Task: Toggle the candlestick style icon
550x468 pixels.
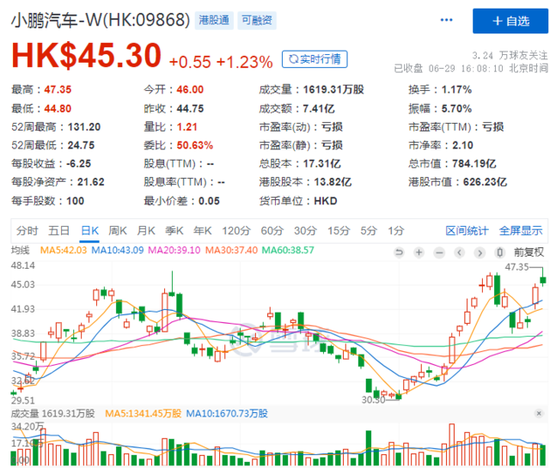Action: click(x=500, y=252)
